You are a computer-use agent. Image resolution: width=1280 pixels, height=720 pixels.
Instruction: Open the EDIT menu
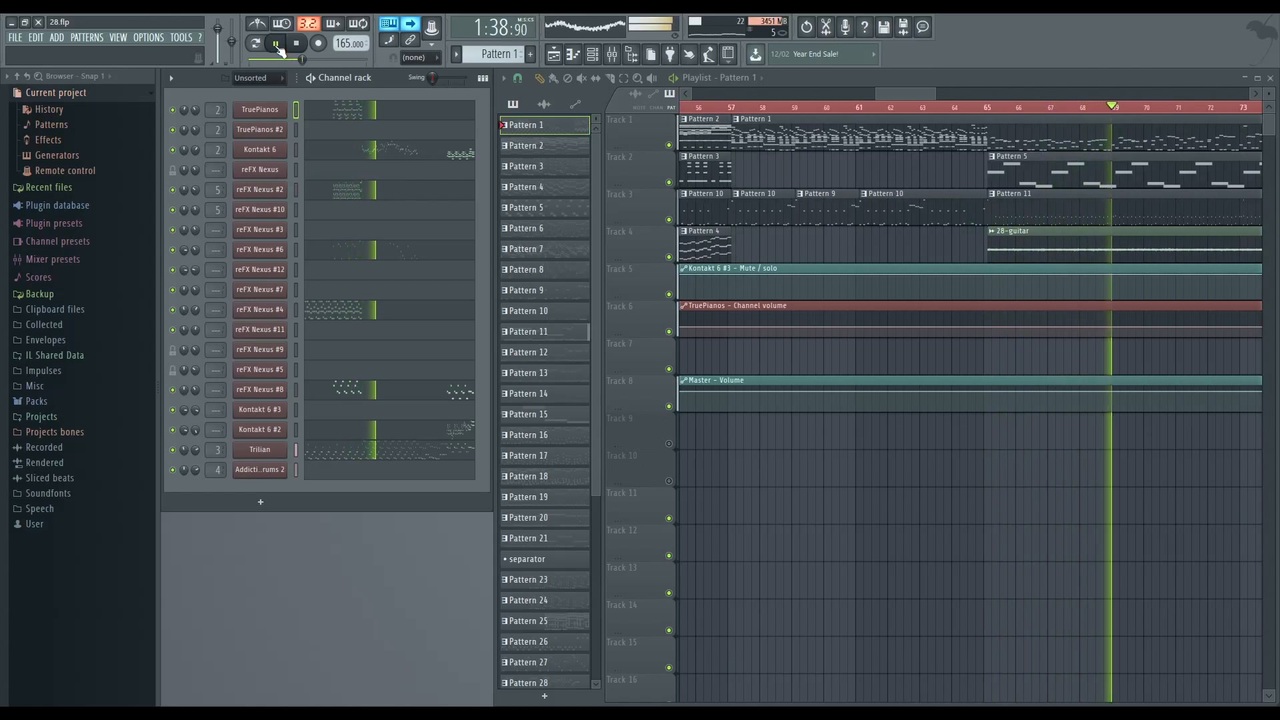(36, 38)
